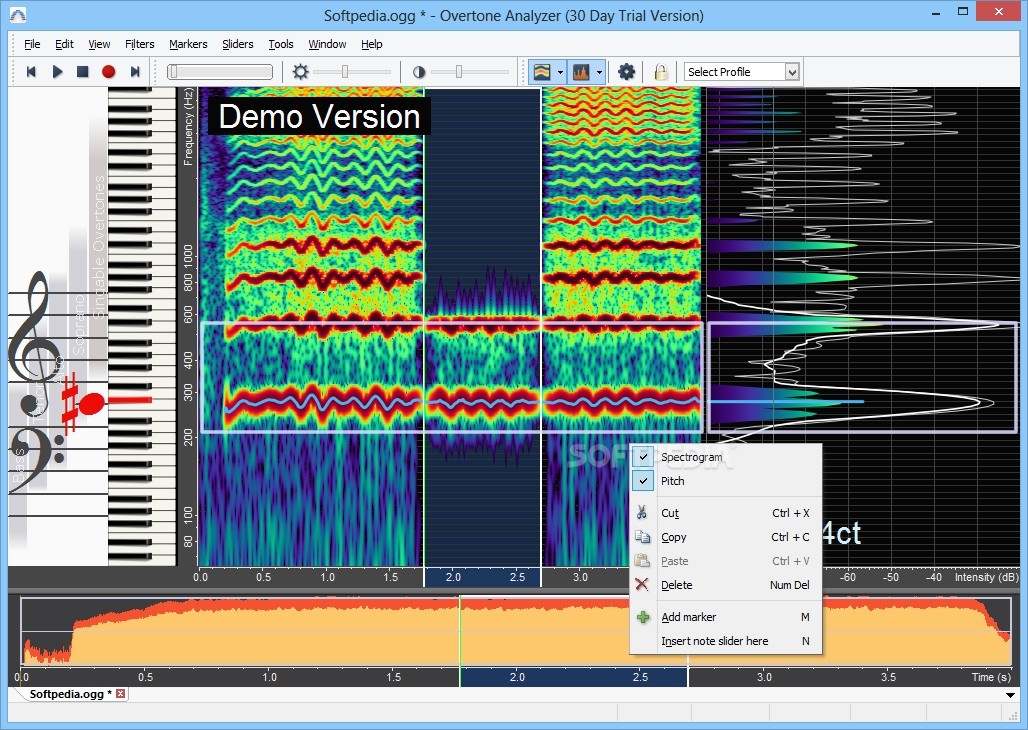Open the Help menu
Viewport: 1028px width, 730px height.
click(372, 44)
